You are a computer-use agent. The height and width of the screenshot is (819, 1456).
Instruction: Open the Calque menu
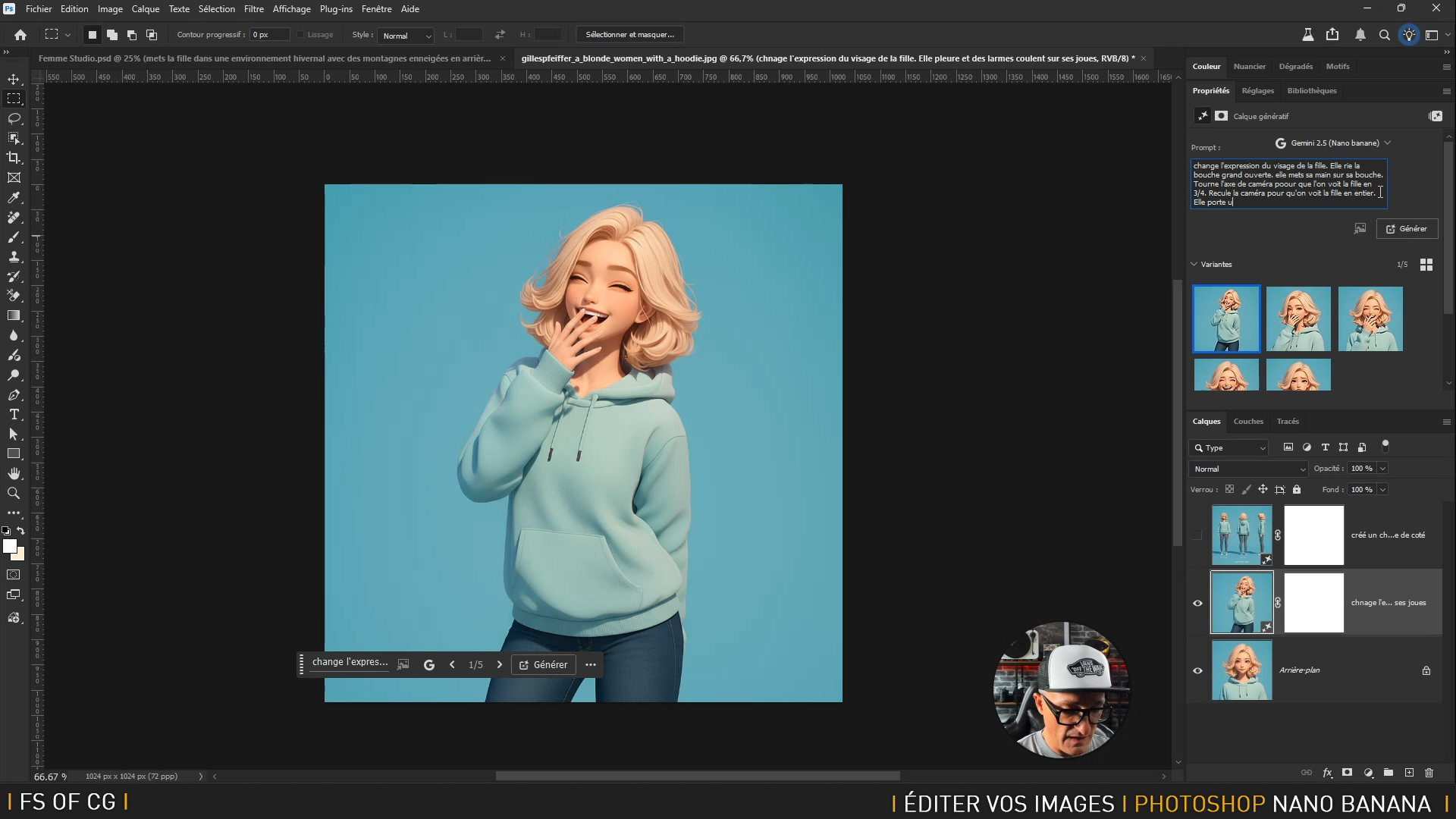coord(146,9)
